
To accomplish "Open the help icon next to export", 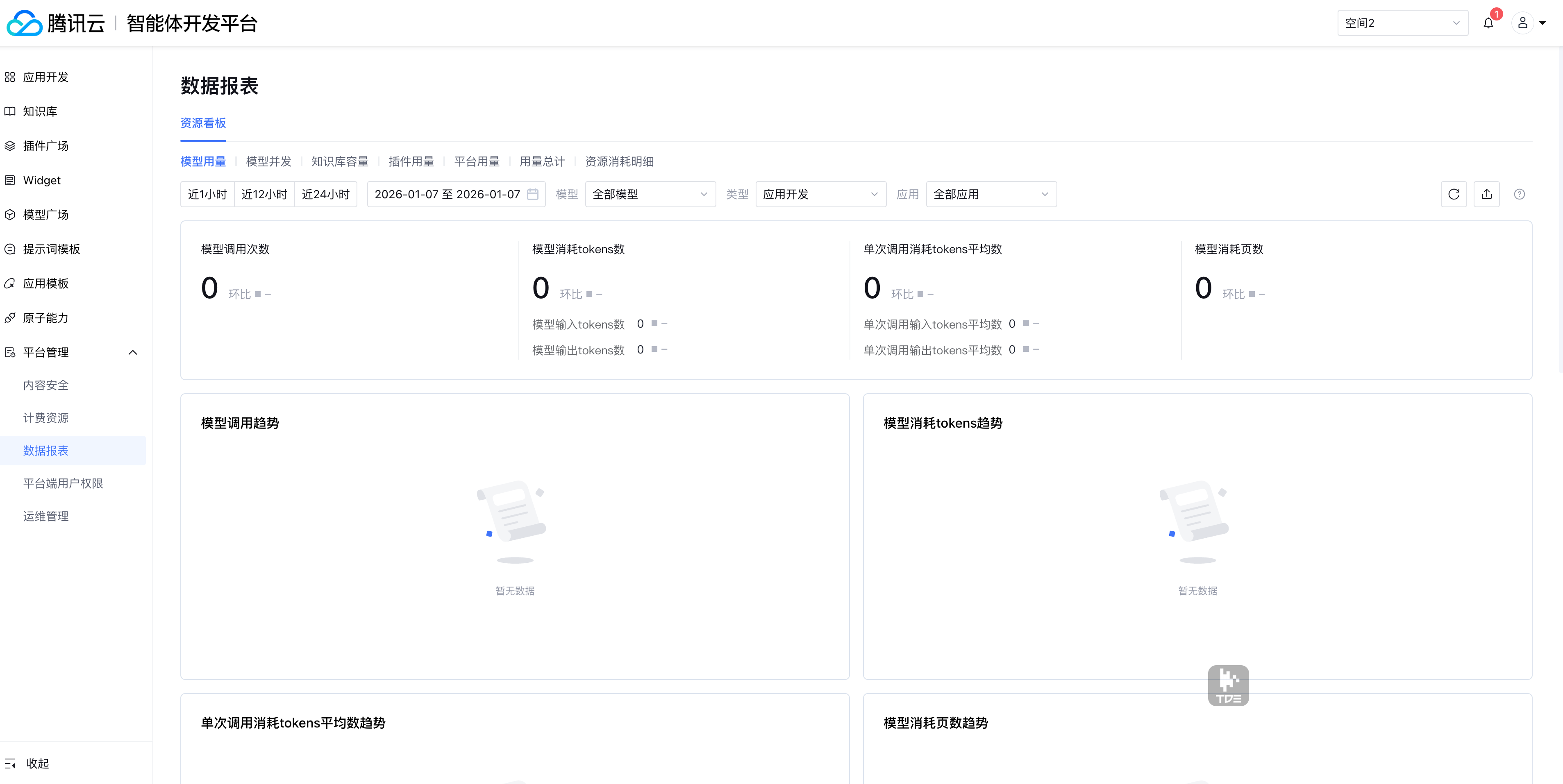I will click(x=1520, y=194).
